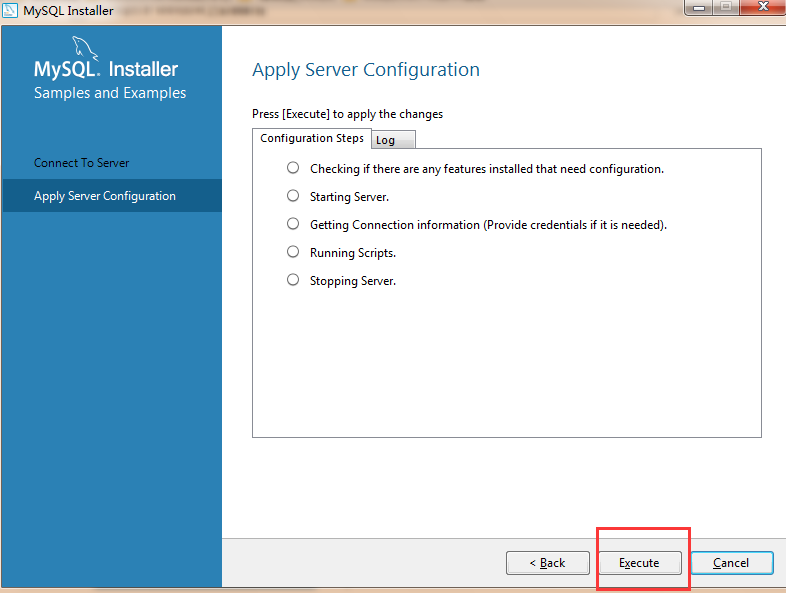Viewport: 786px width, 593px height.
Task: Close the MySQL Installer window
Action: (763, 7)
